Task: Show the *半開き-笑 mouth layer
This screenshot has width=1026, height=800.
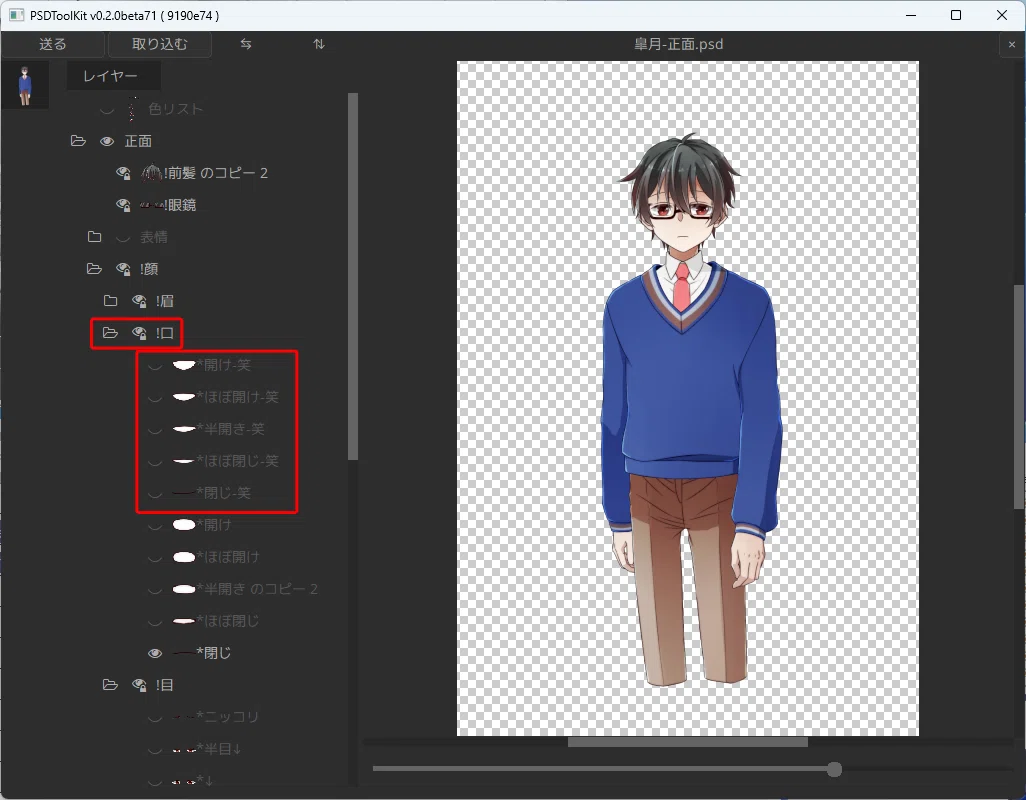Action: click(154, 430)
